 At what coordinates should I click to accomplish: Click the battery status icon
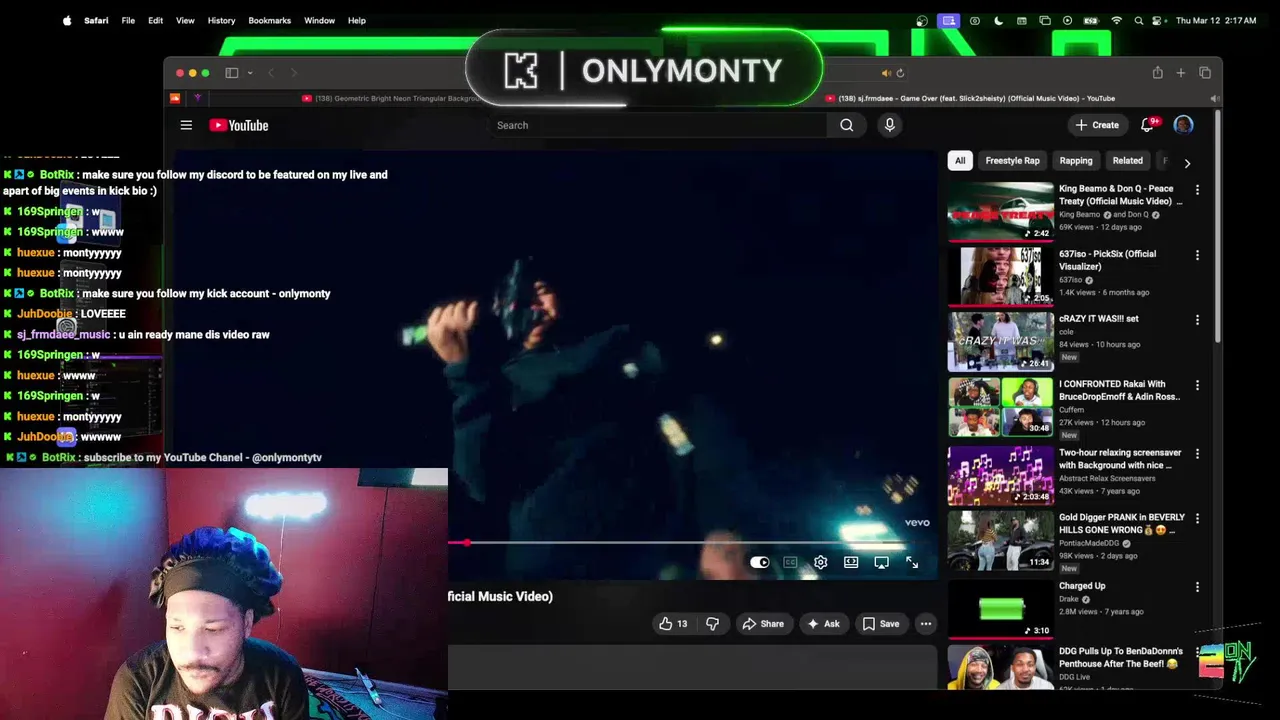click(1091, 20)
